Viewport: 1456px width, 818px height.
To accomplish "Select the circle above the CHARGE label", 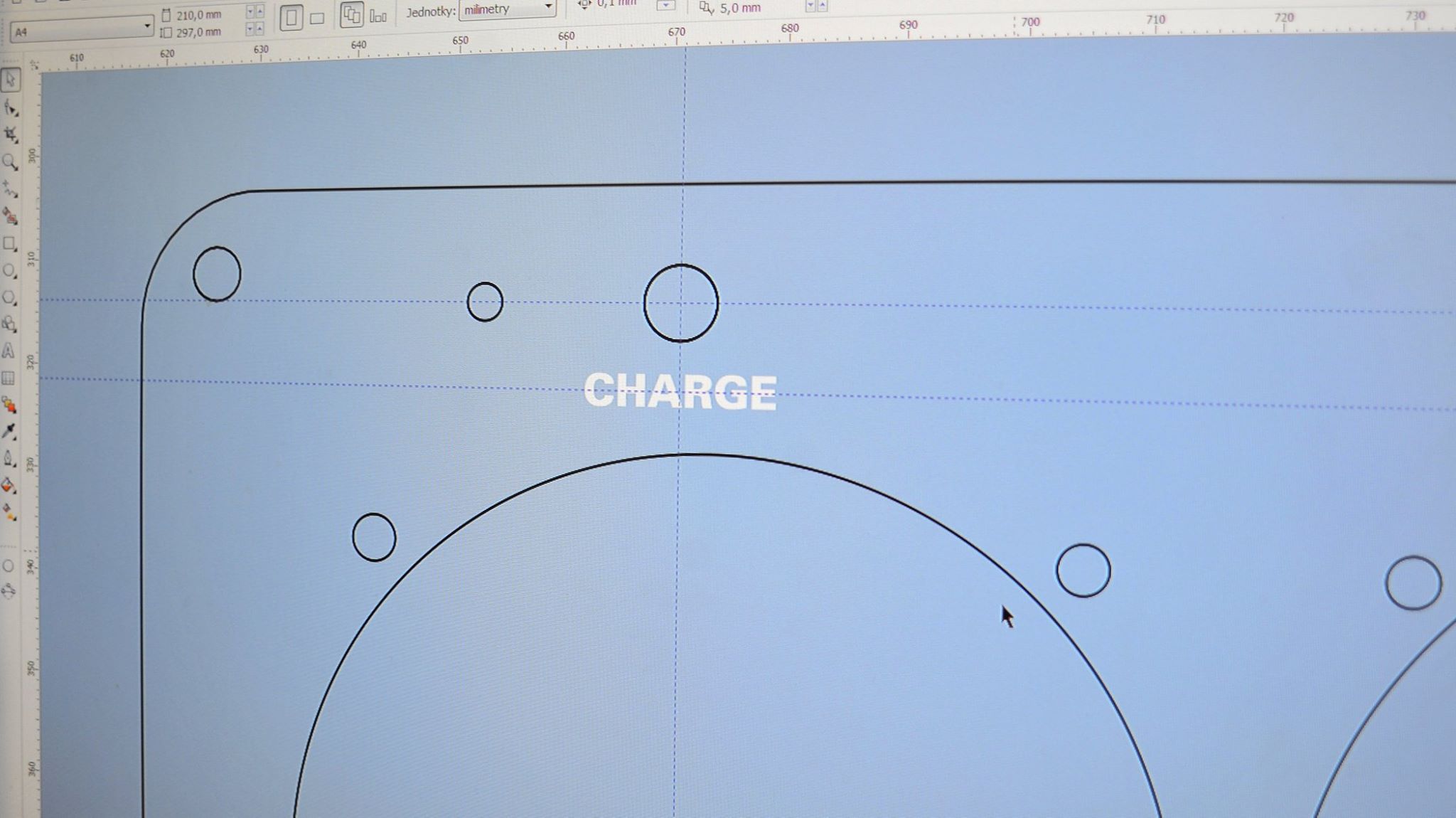I will 681,303.
